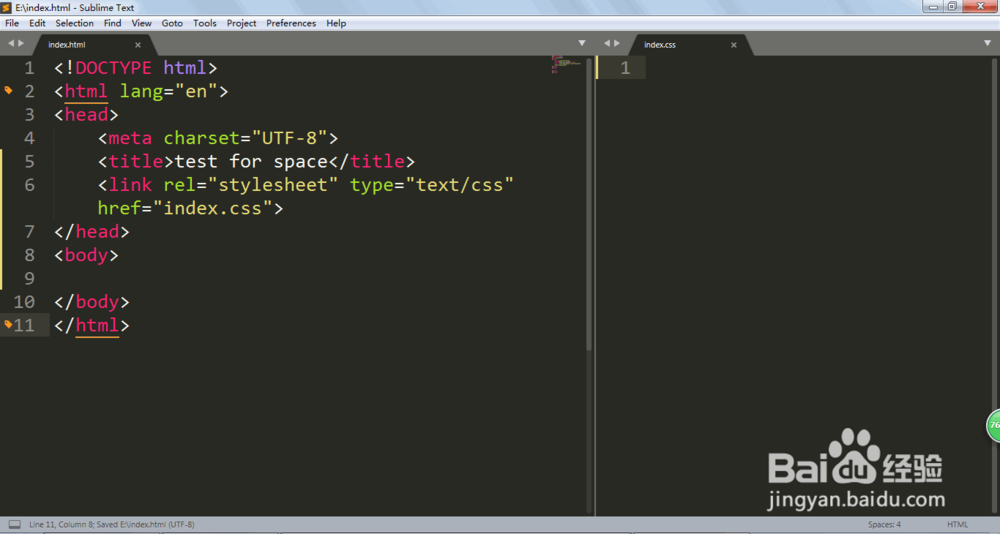Close the index.html tab
1000x534 pixels.
click(x=138, y=45)
